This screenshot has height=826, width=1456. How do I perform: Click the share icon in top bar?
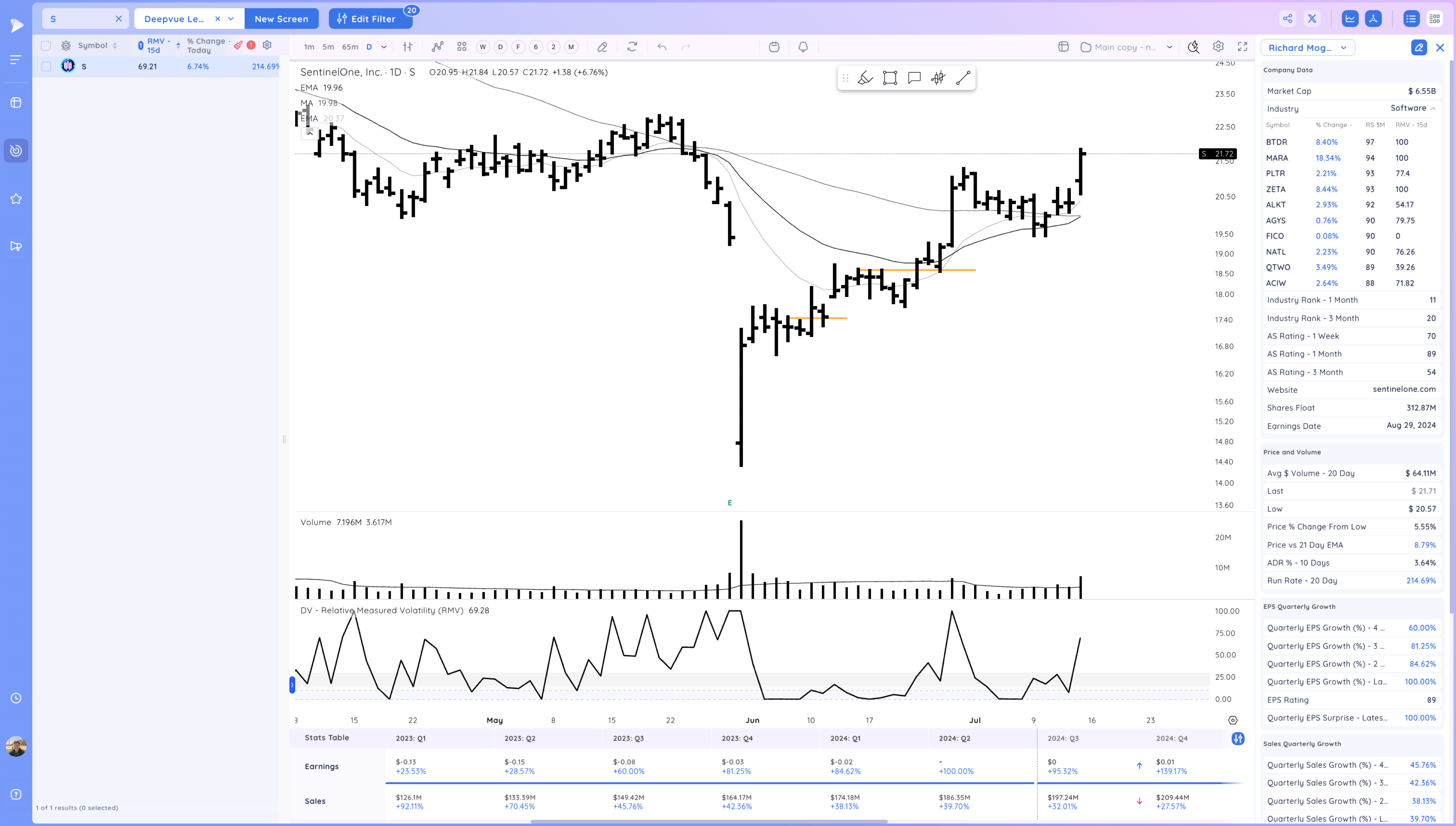tap(1287, 19)
